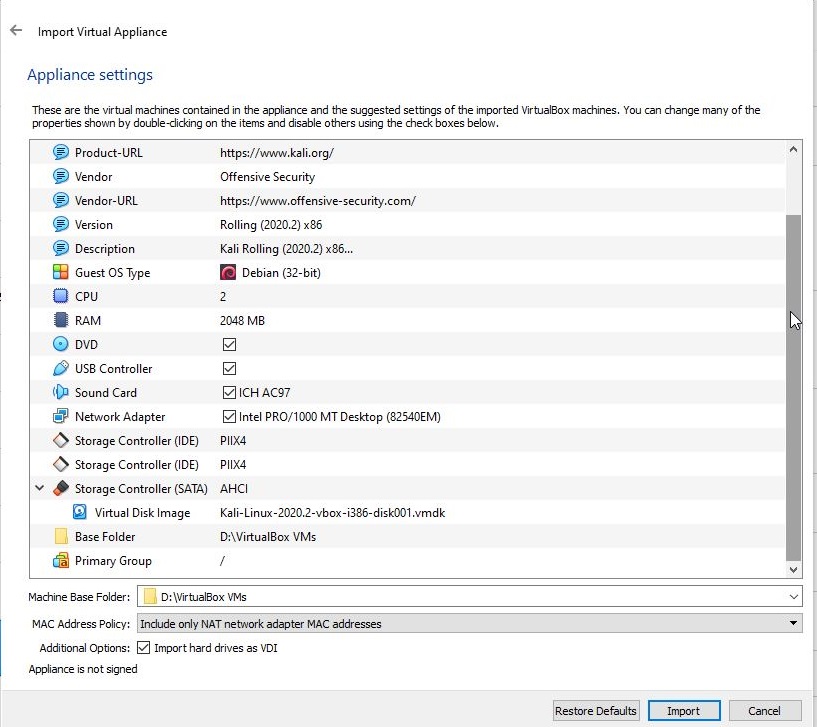
Task: Select the first IDE controller PIIX4 value
Action: click(233, 440)
